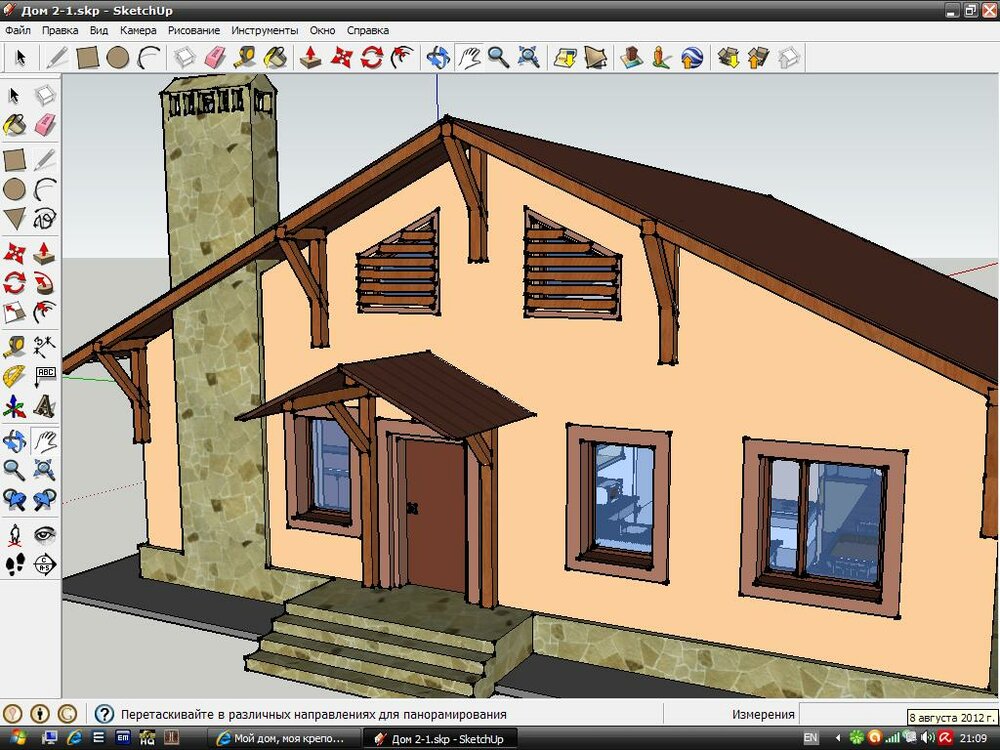Choose the Freehand drawing tool

[45, 220]
